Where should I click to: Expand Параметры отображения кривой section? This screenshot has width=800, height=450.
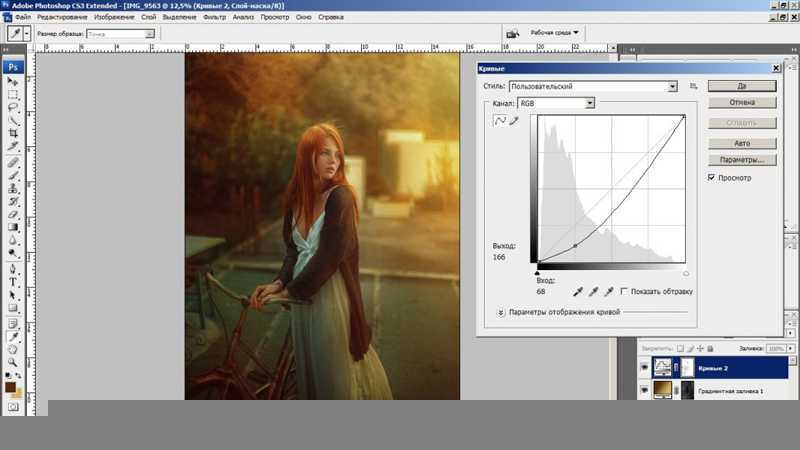[500, 312]
